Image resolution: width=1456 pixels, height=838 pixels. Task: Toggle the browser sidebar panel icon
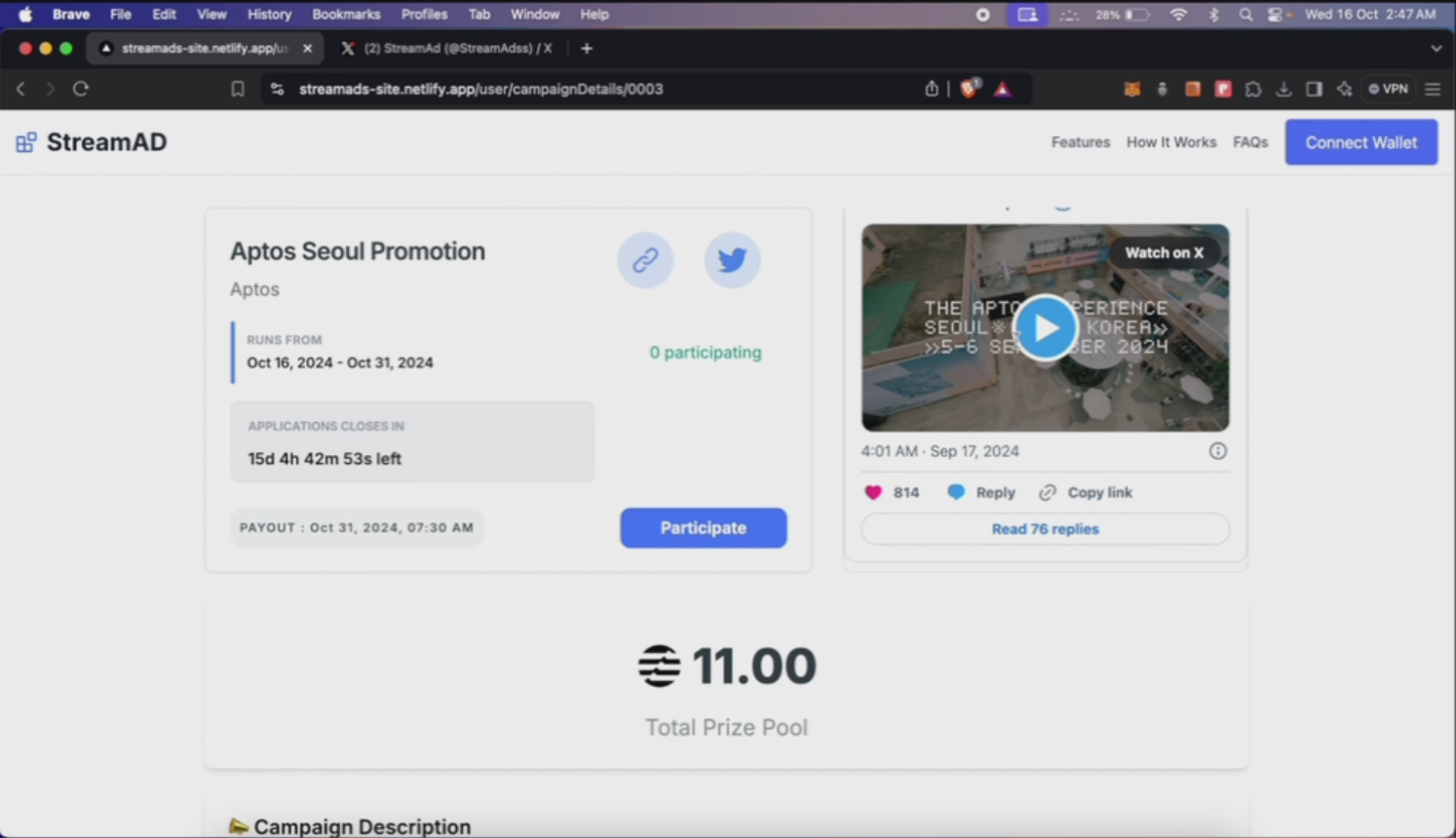point(1314,89)
